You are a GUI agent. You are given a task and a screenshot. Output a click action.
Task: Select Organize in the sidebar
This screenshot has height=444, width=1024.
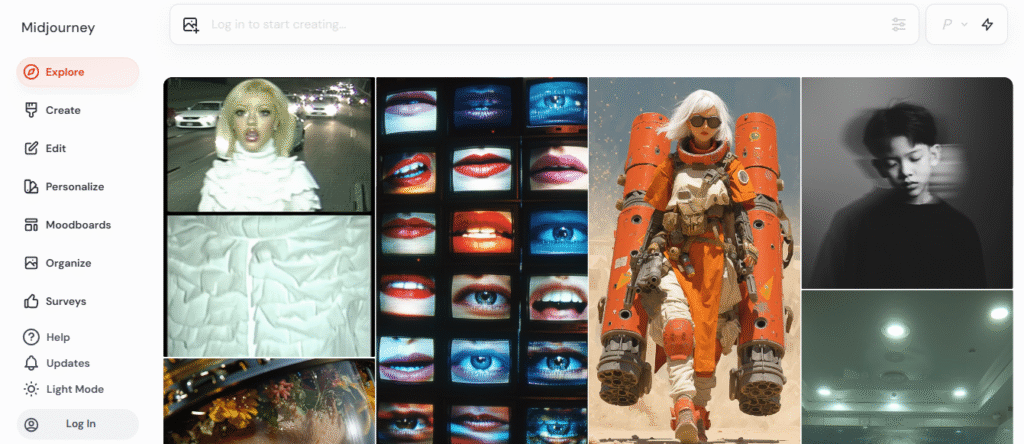78,263
